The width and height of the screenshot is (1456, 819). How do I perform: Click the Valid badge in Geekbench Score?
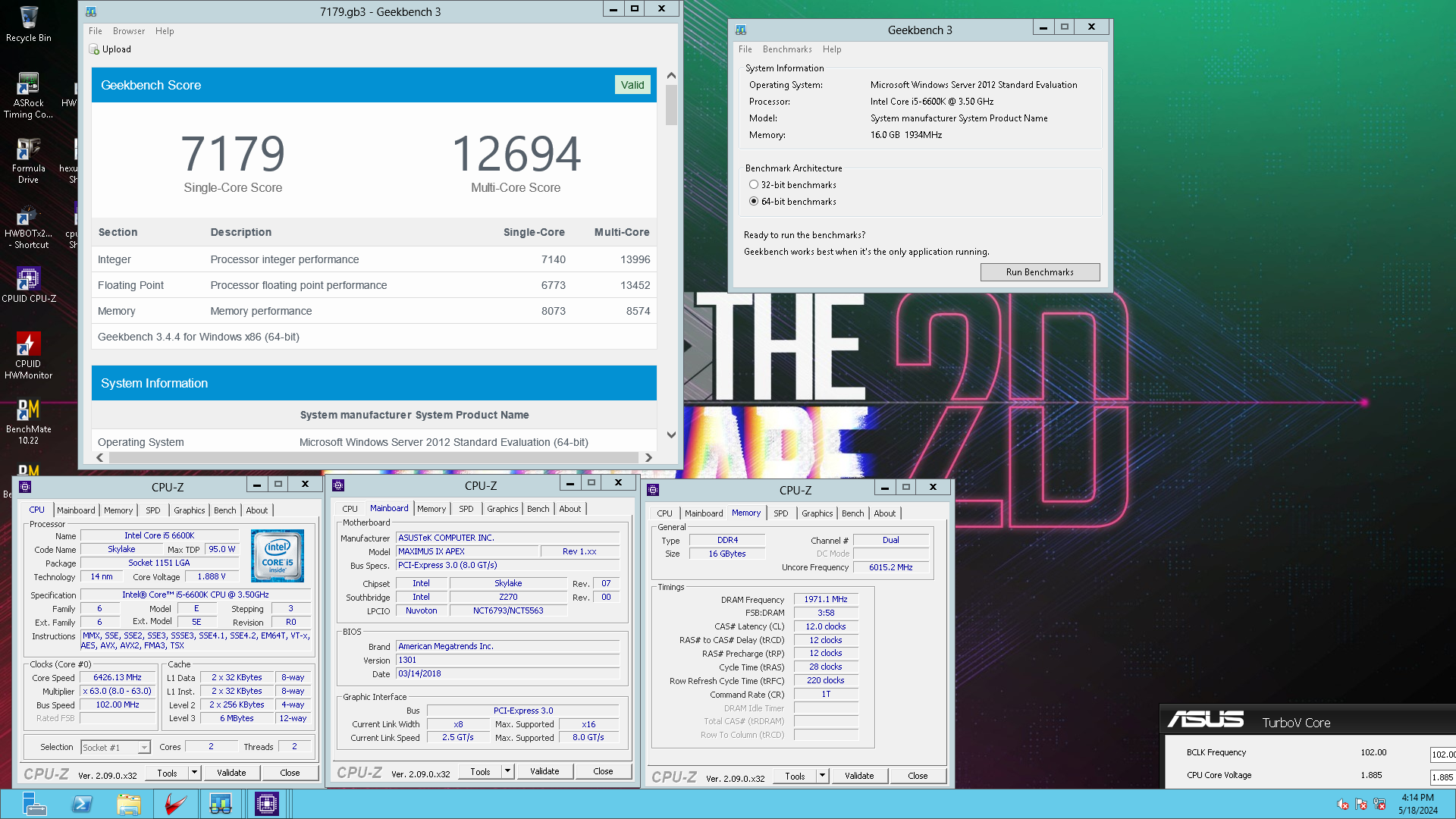point(632,85)
